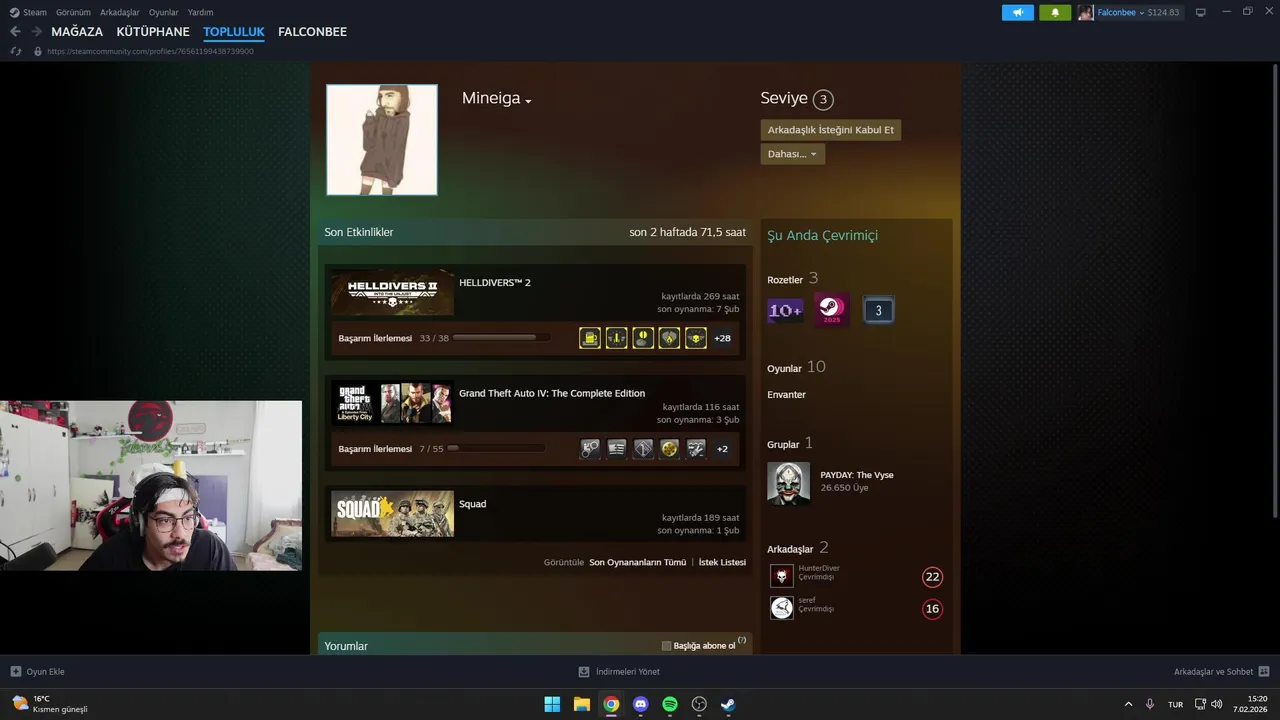Open the HELLDIVERS 2 game banner

(x=392, y=292)
